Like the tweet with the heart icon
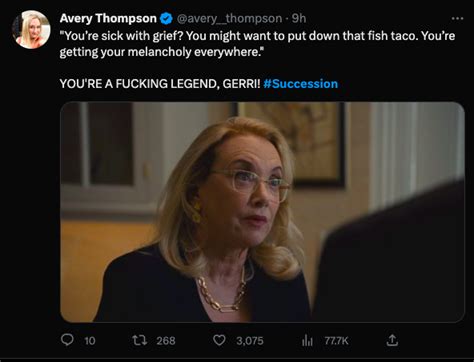This screenshot has height=362, width=474. click(219, 340)
